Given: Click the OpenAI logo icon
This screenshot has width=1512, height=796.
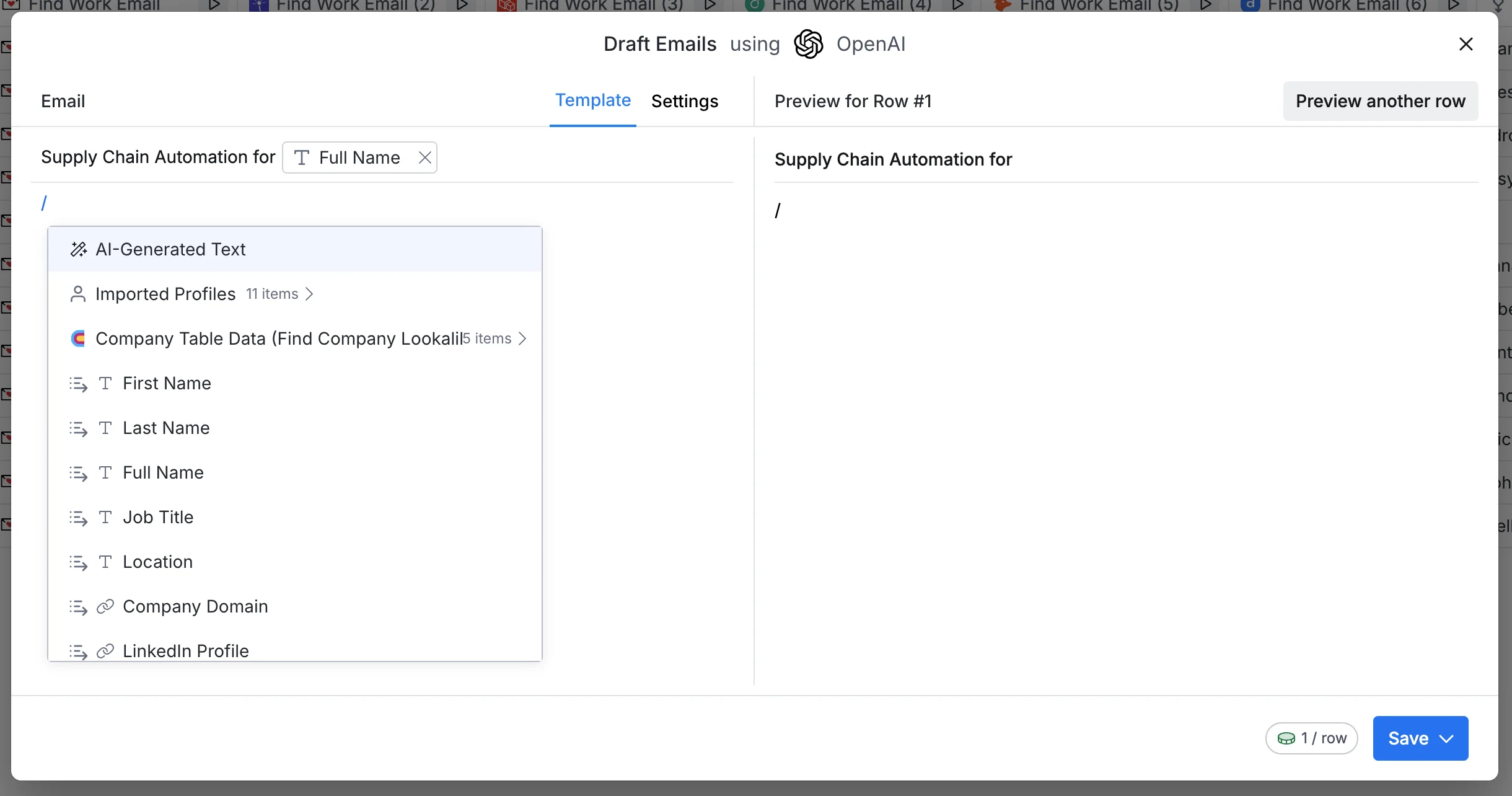Looking at the screenshot, I should 808,44.
